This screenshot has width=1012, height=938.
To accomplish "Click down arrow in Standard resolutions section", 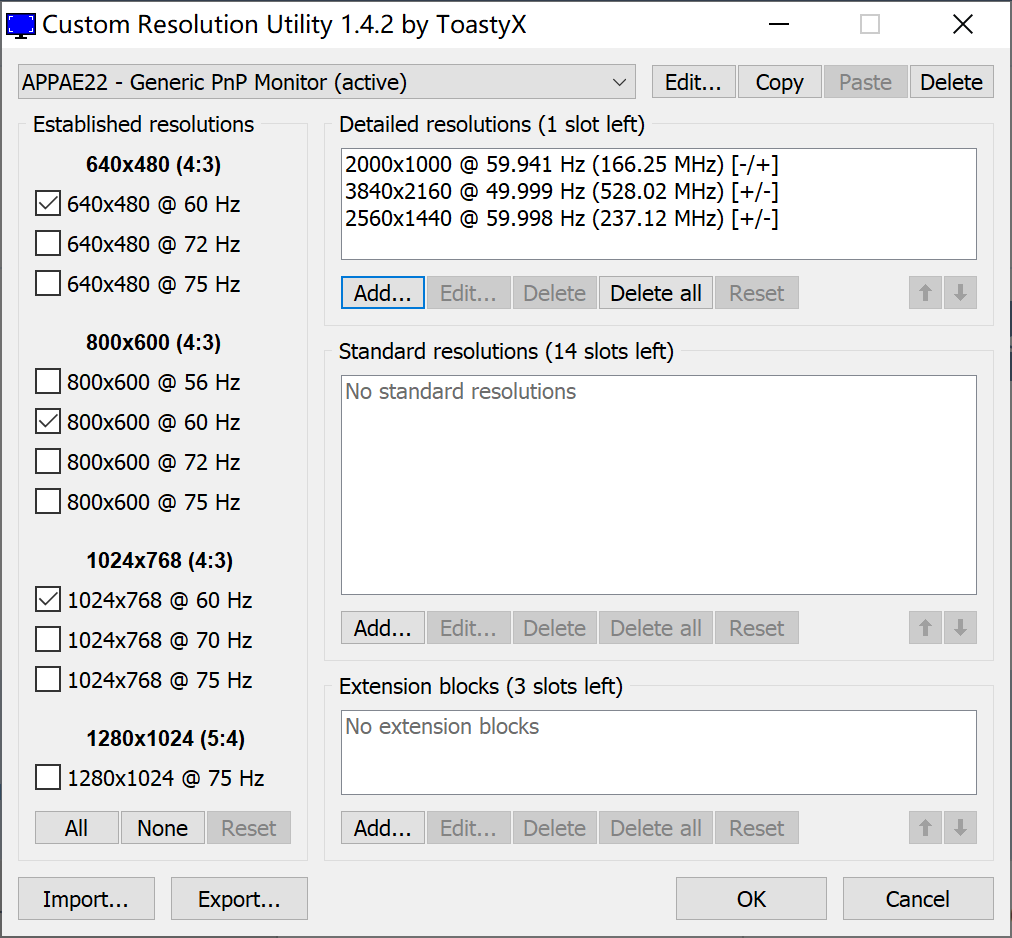I will [960, 628].
